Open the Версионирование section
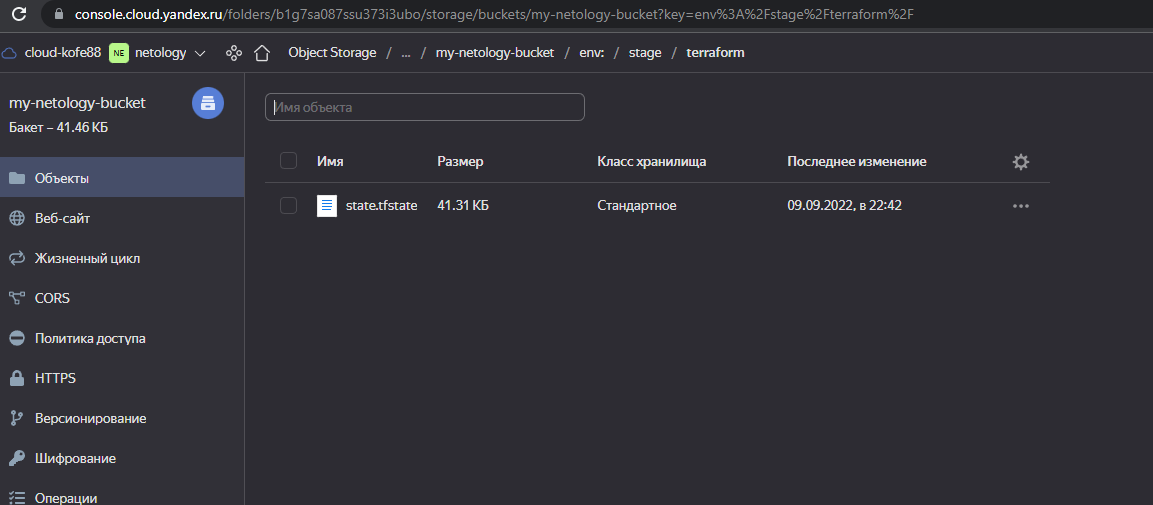 click(x=122, y=418)
